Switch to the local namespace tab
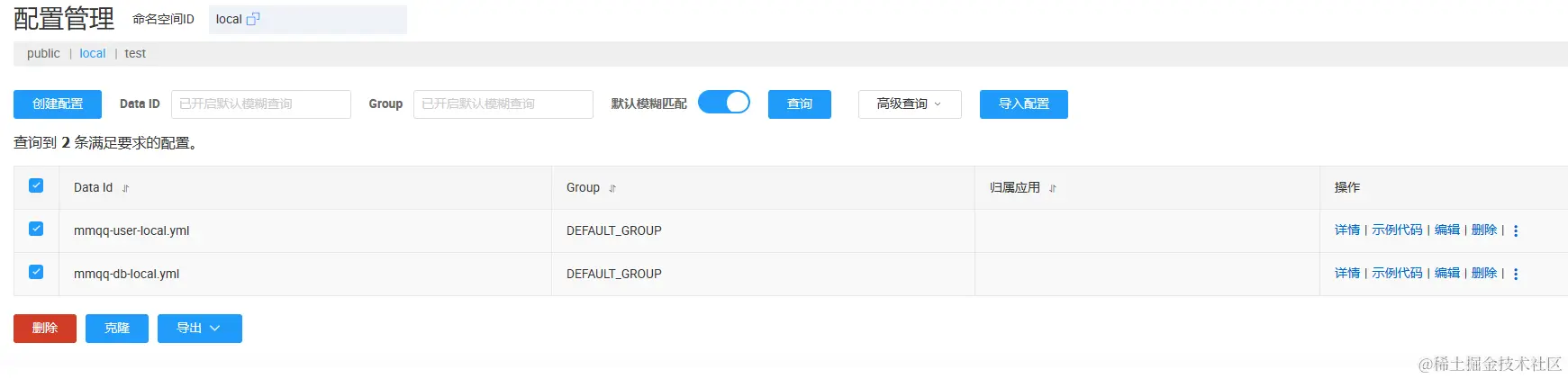The width and height of the screenshot is (1568, 379). click(93, 54)
